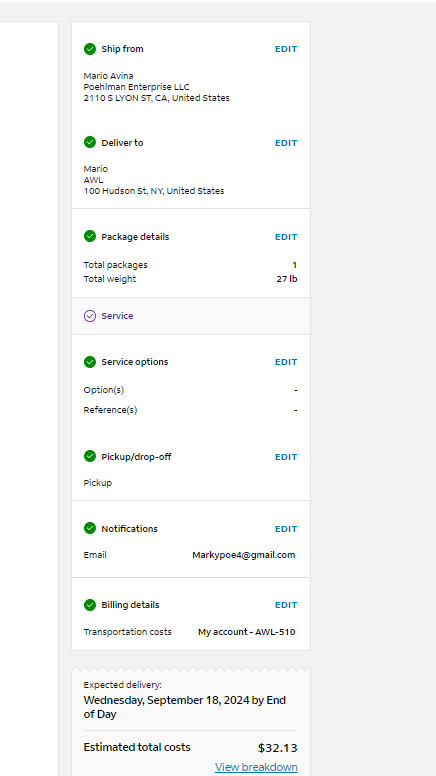Click the My account - AWL-510 billing value
Screen dimensions: 436x776
(x=246, y=632)
